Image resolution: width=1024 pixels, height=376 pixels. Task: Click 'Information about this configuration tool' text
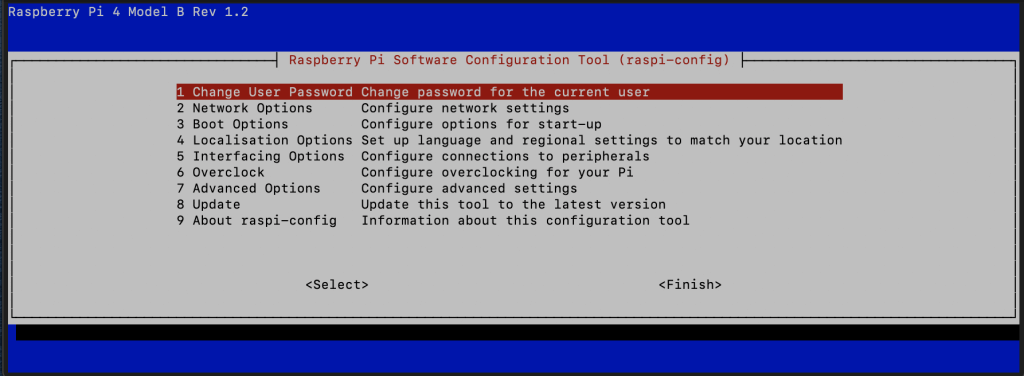tap(525, 221)
